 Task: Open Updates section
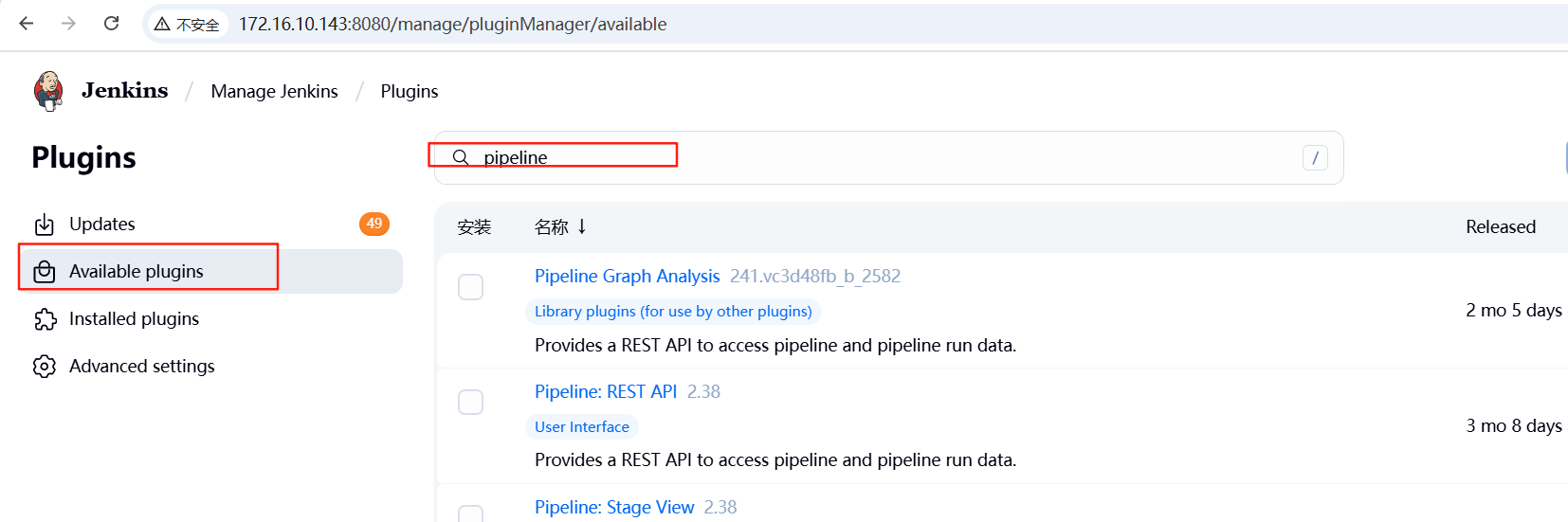point(210,225)
